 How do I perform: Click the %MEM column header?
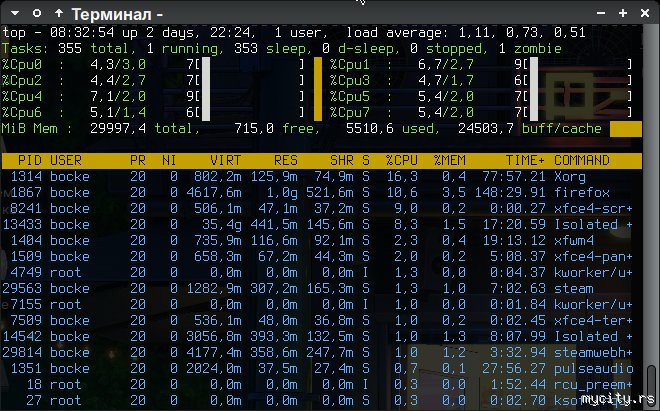[x=450, y=160]
